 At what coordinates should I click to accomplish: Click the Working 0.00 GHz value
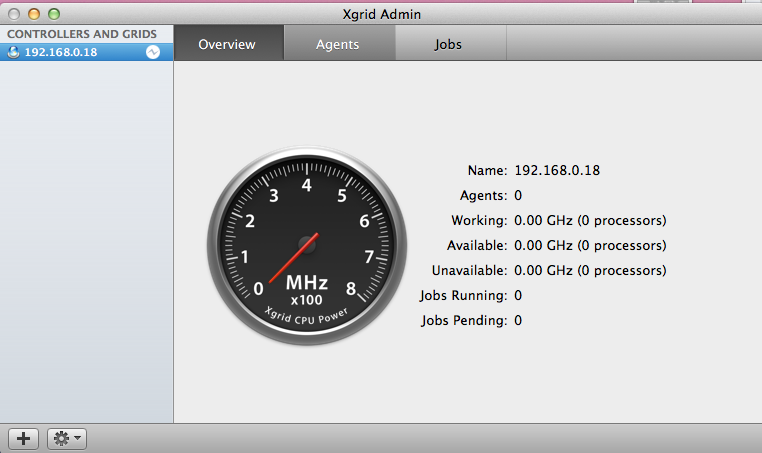[x=590, y=221]
